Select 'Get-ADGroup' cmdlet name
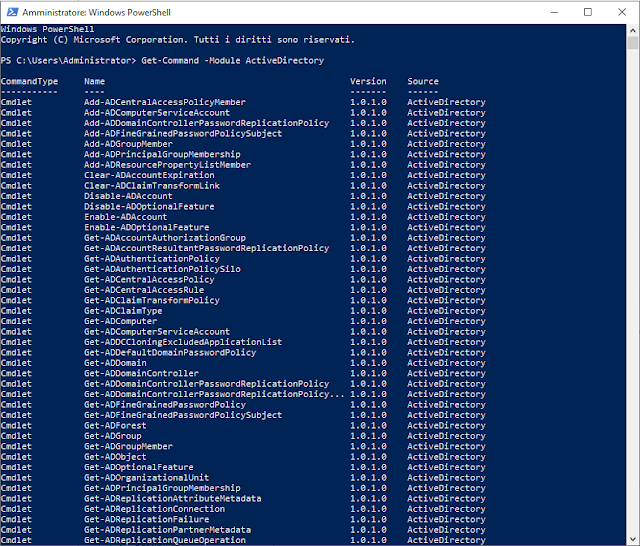 click(x=113, y=436)
